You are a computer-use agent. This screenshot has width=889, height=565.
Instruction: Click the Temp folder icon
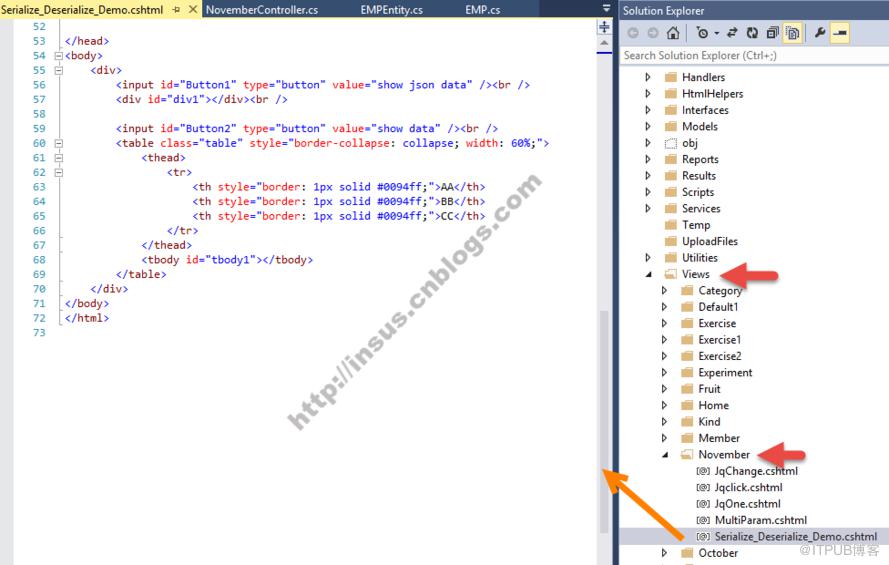671,225
